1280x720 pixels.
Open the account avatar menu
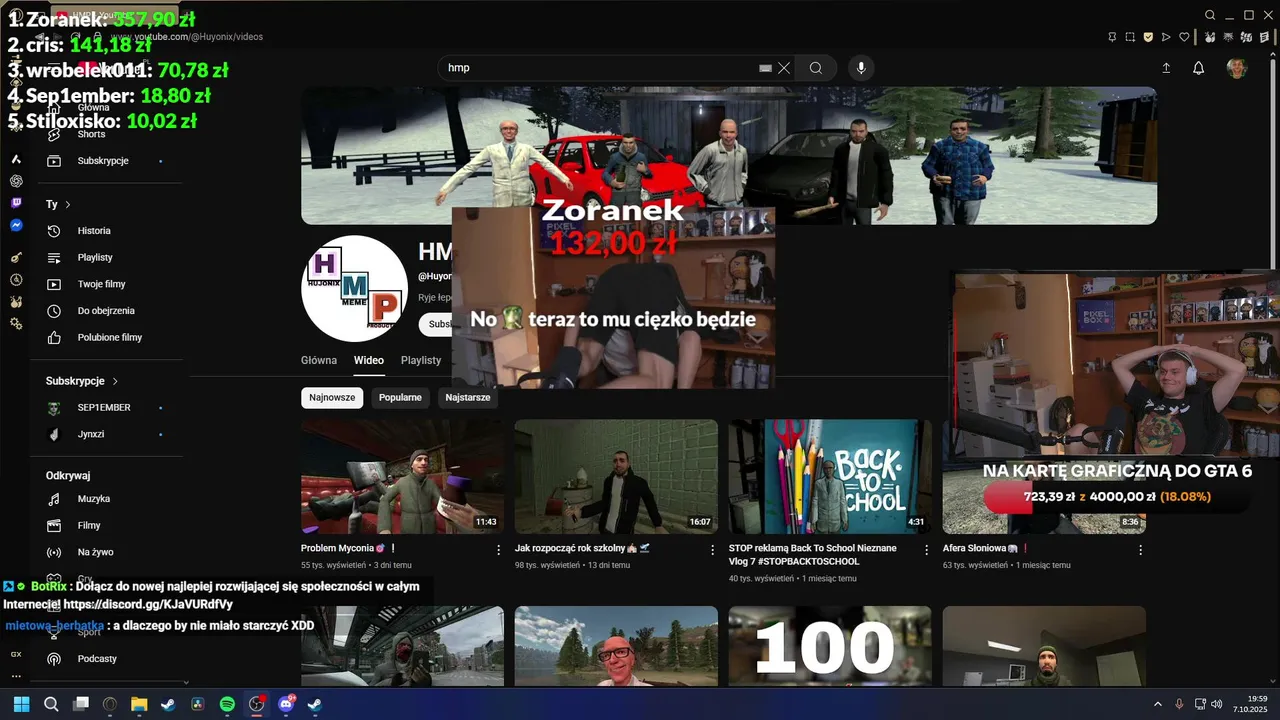(x=1237, y=68)
